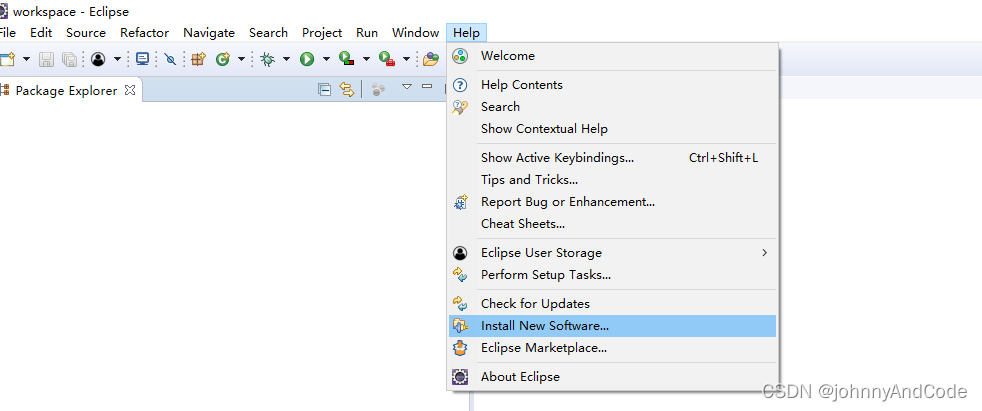Click the Debug bug icon

[267, 59]
